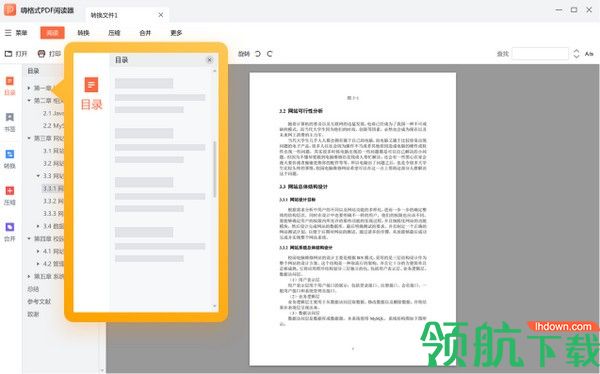Expand the 4.2 outline node
The height and width of the screenshot is (374, 600).
tap(38, 264)
